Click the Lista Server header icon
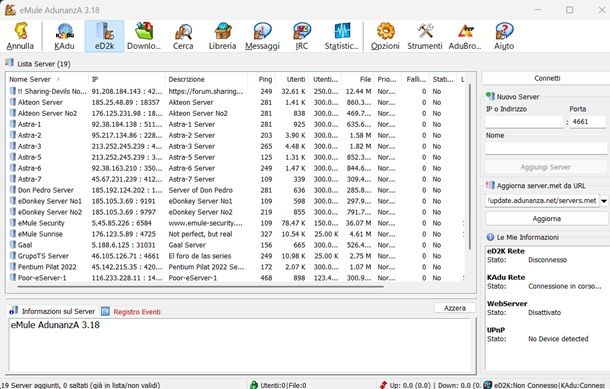610x389 pixels. [x=9, y=63]
